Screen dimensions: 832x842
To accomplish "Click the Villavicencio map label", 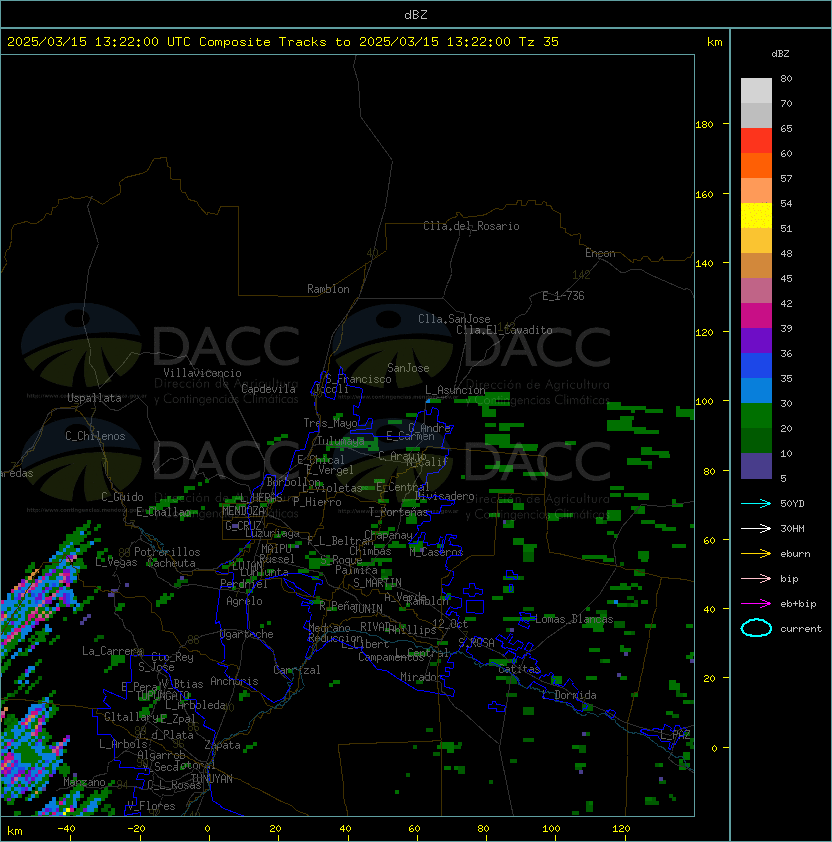I will click(x=202, y=373).
